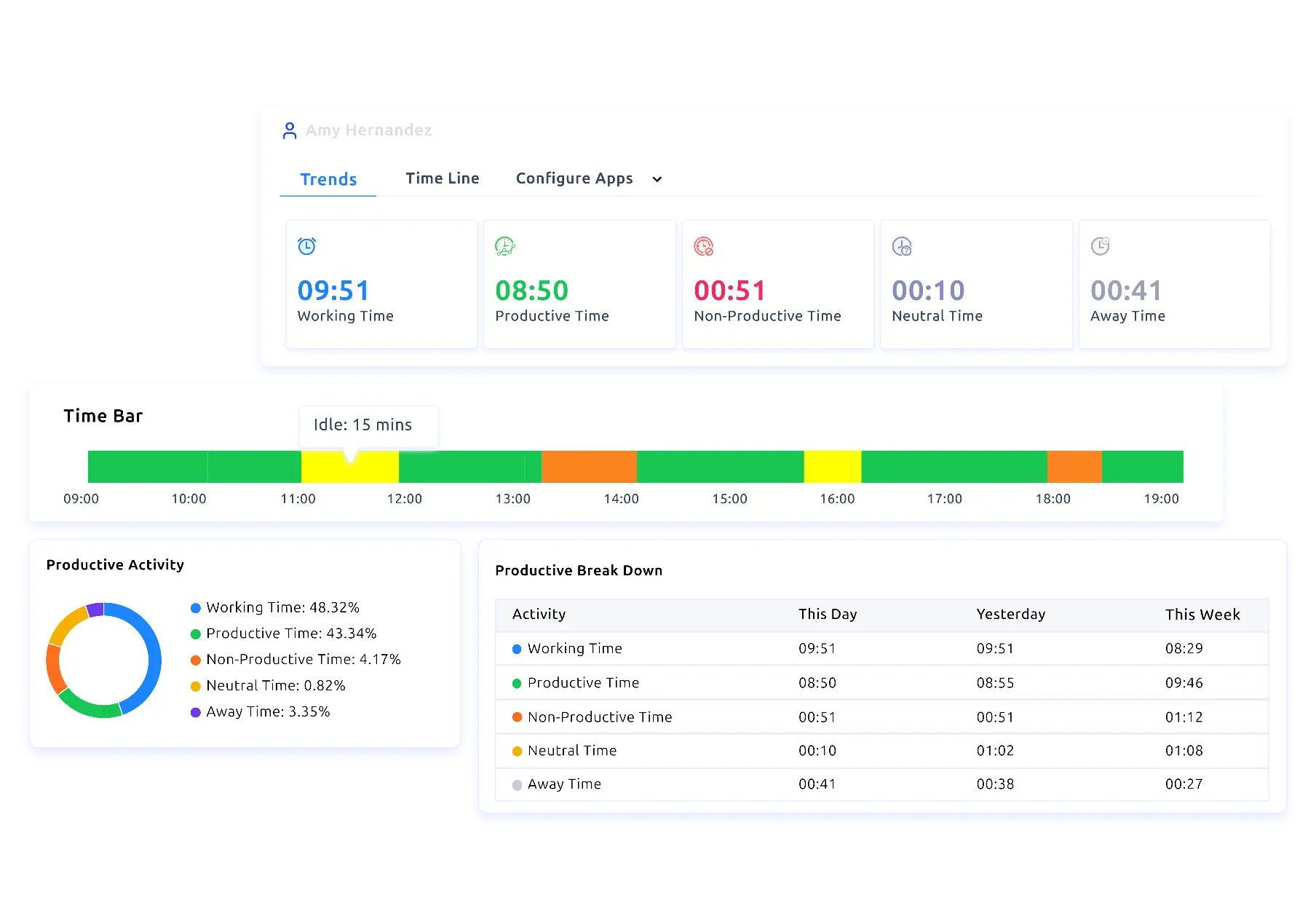The image size is (1316, 919).
Task: Click the purple Neutral Time question clock icon
Action: pos(902,246)
